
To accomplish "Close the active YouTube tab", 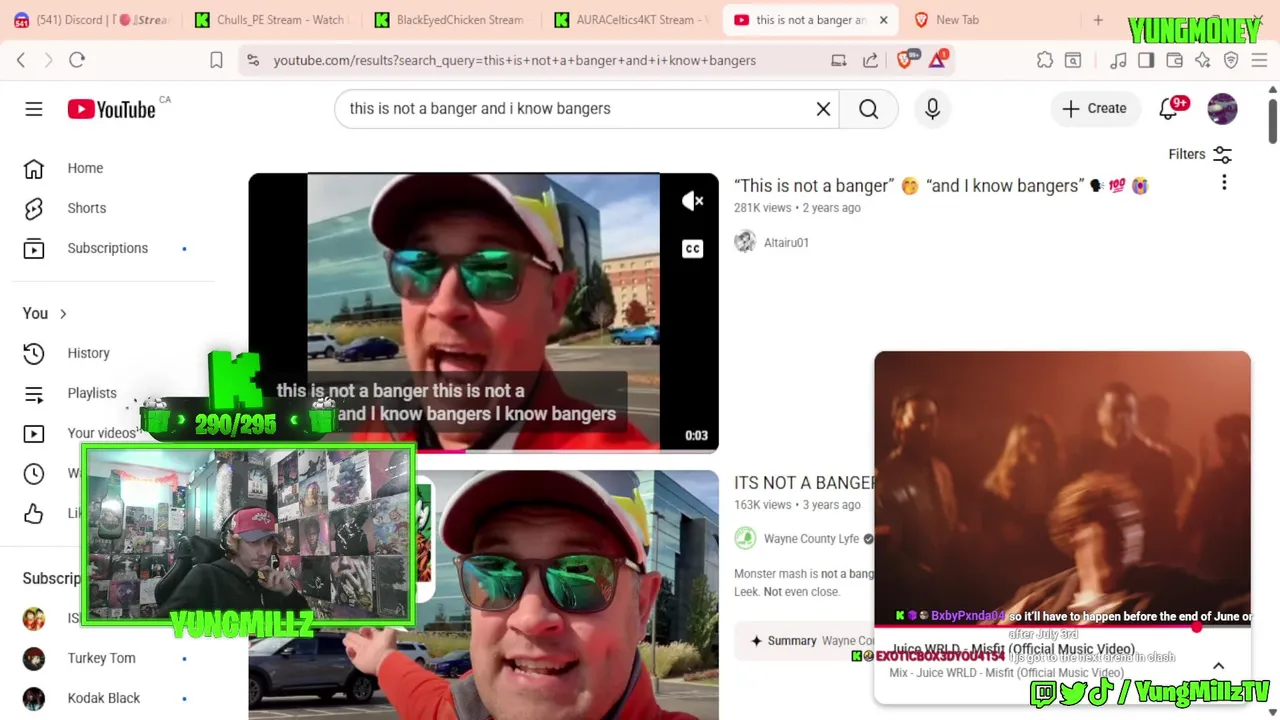I will (x=883, y=20).
